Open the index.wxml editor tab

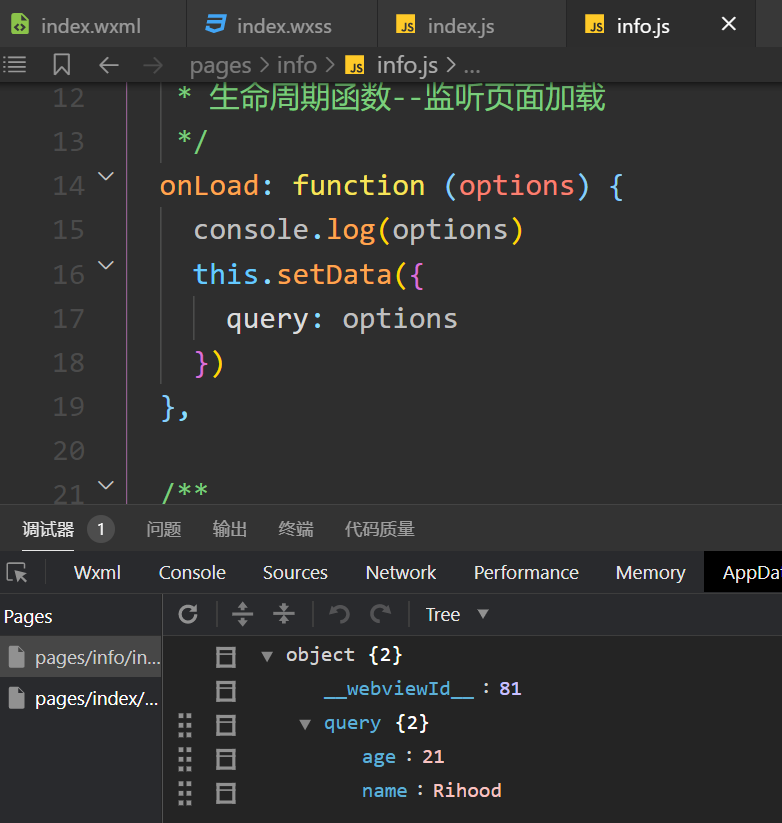tap(92, 25)
